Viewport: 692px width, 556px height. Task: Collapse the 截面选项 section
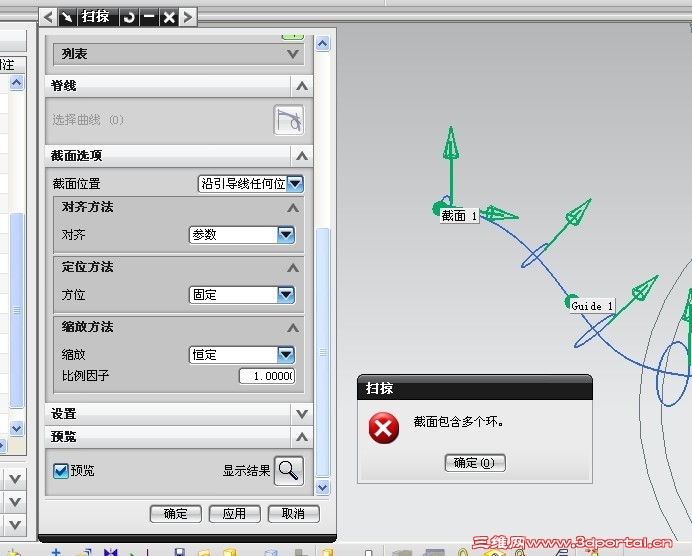[x=302, y=156]
